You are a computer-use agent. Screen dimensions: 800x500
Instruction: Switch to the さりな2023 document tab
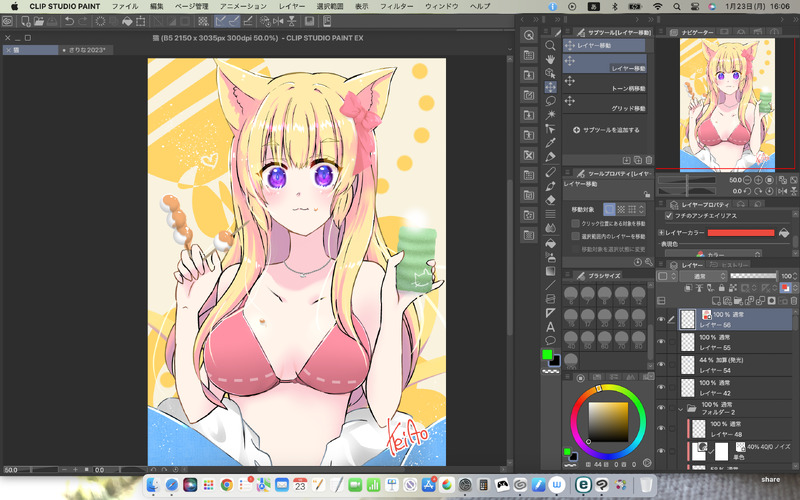[x=86, y=50]
